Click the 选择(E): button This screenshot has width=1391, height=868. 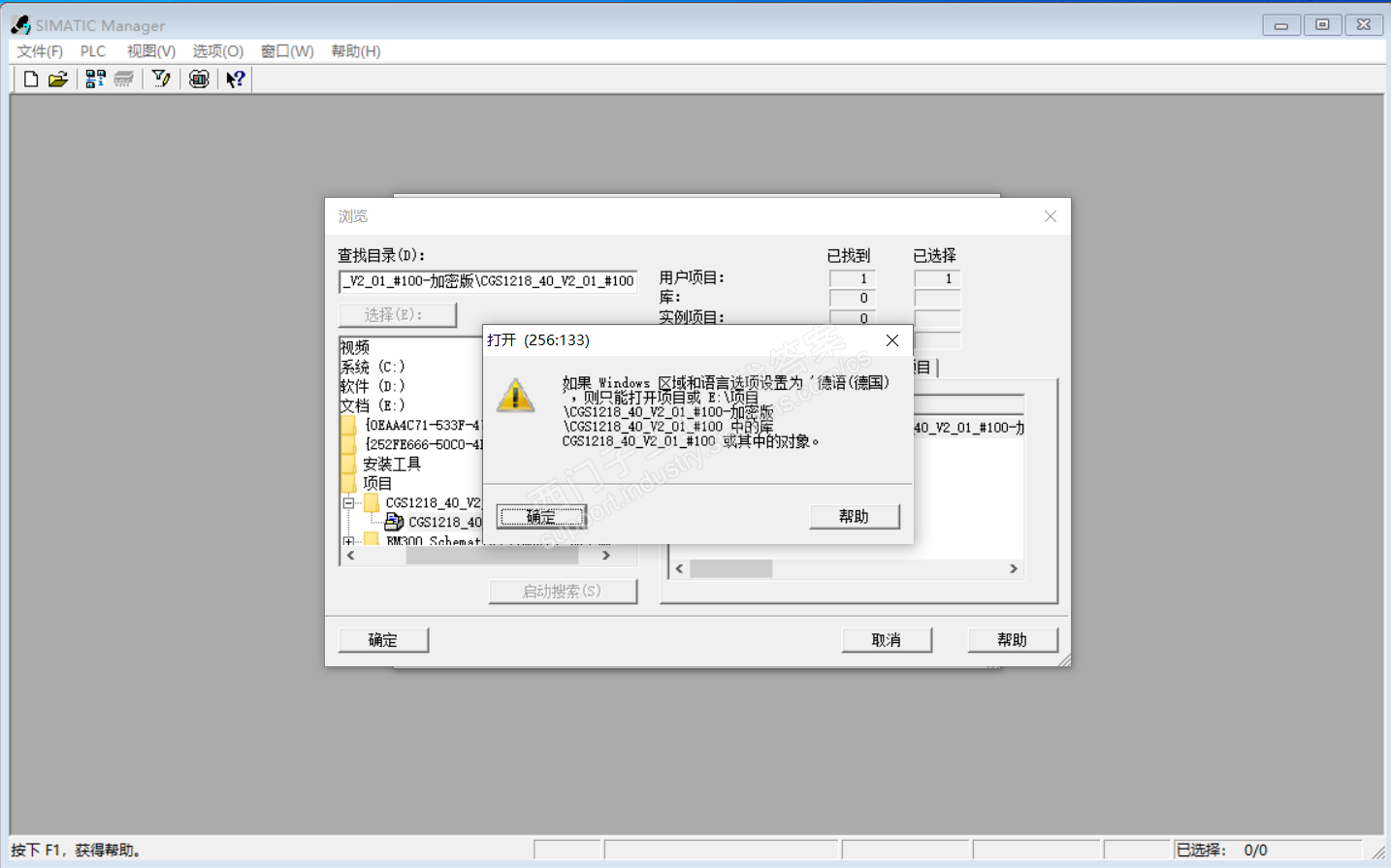(398, 315)
